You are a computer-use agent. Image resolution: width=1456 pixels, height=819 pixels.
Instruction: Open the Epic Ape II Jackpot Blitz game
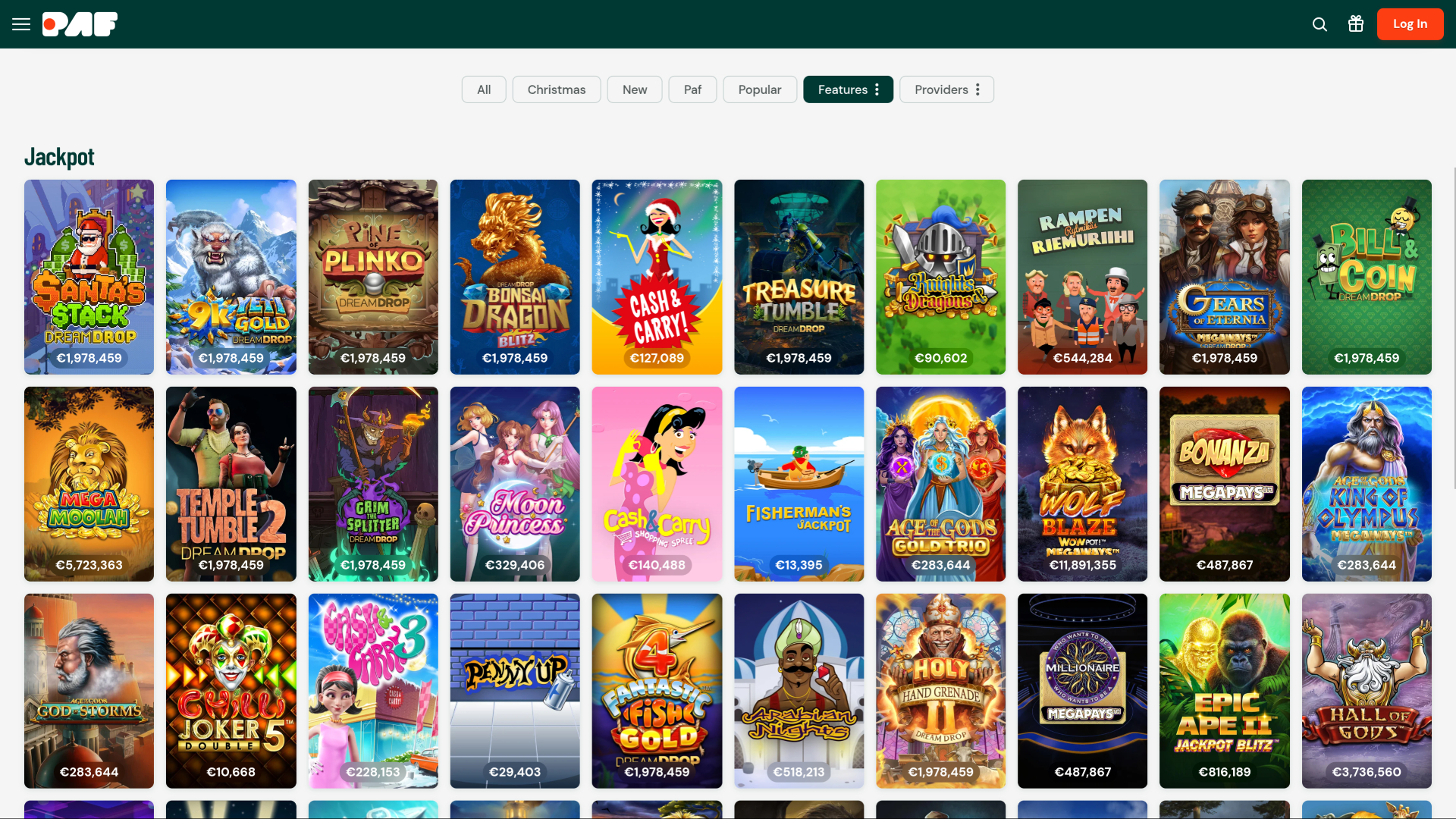(x=1225, y=691)
